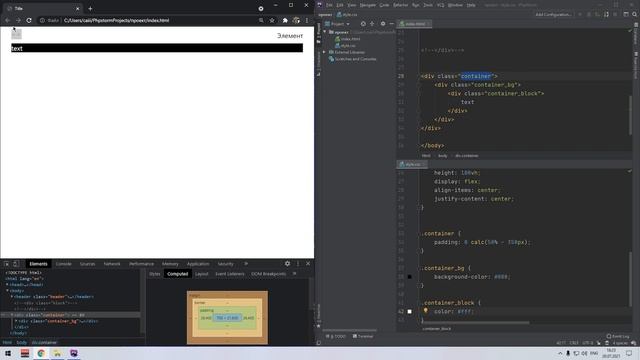Open the Security tab in DevTools
The width and height of the screenshot is (640, 360).
(225, 264)
